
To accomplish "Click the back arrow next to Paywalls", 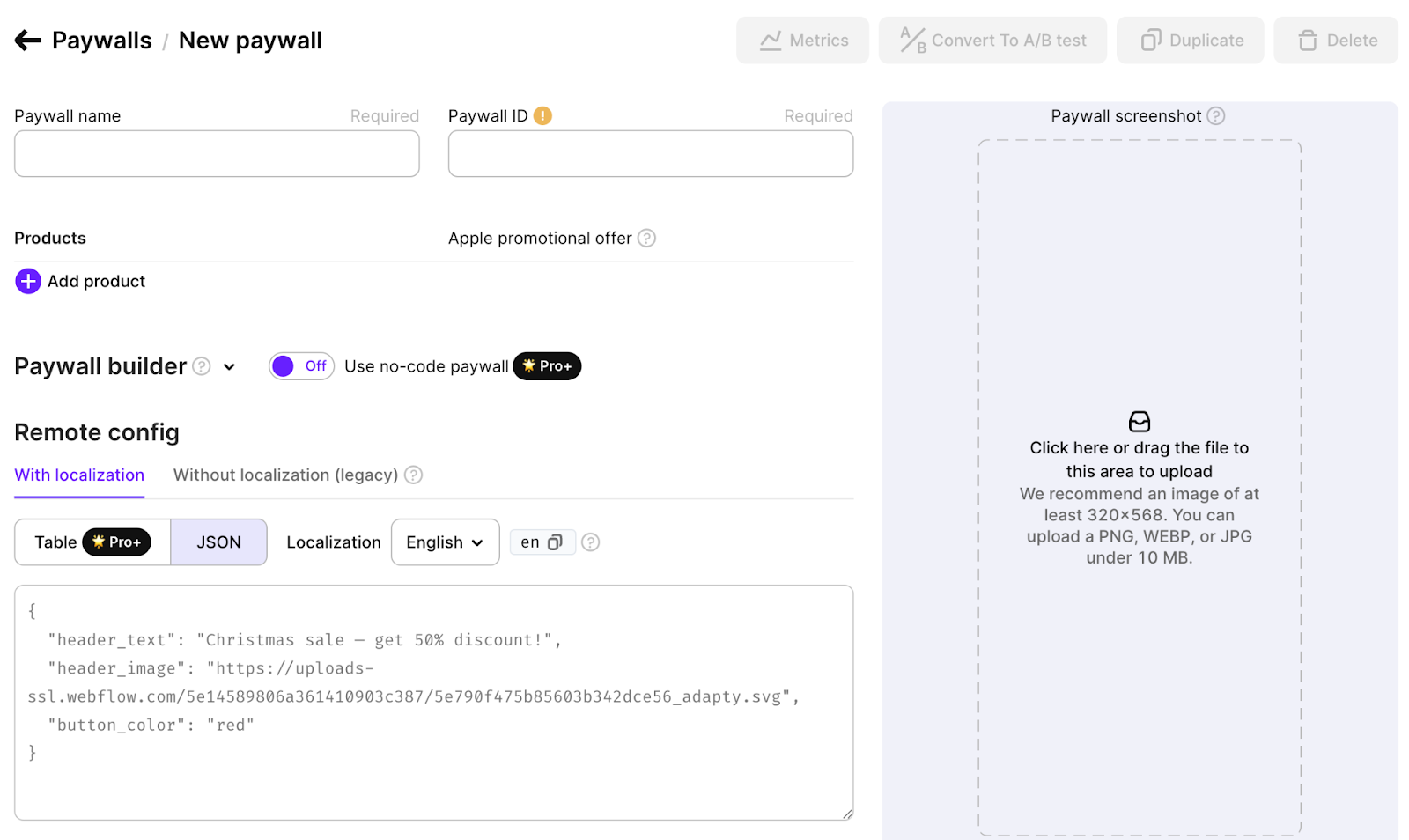I will tap(28, 40).
